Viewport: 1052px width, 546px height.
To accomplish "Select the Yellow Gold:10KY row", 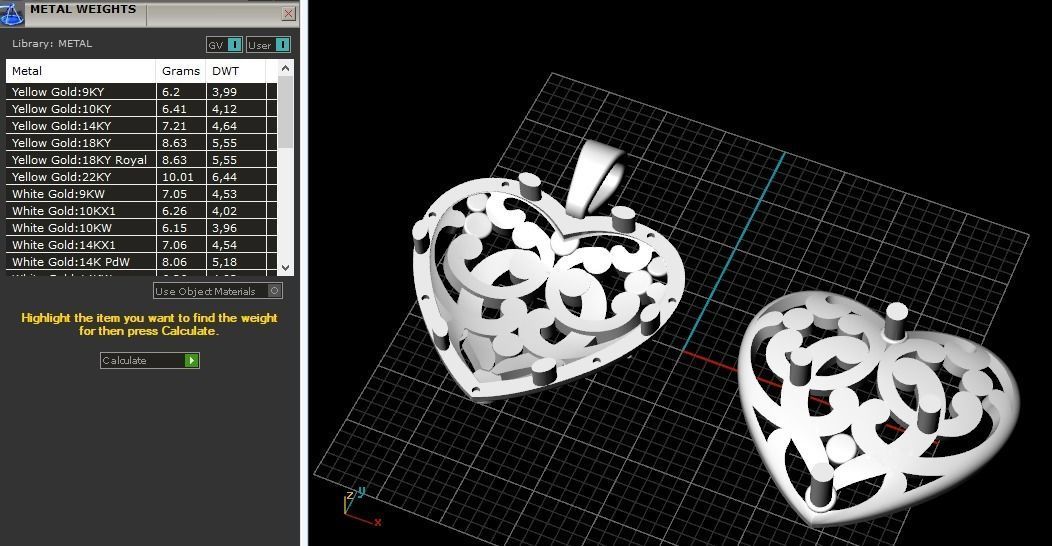I will coord(142,109).
